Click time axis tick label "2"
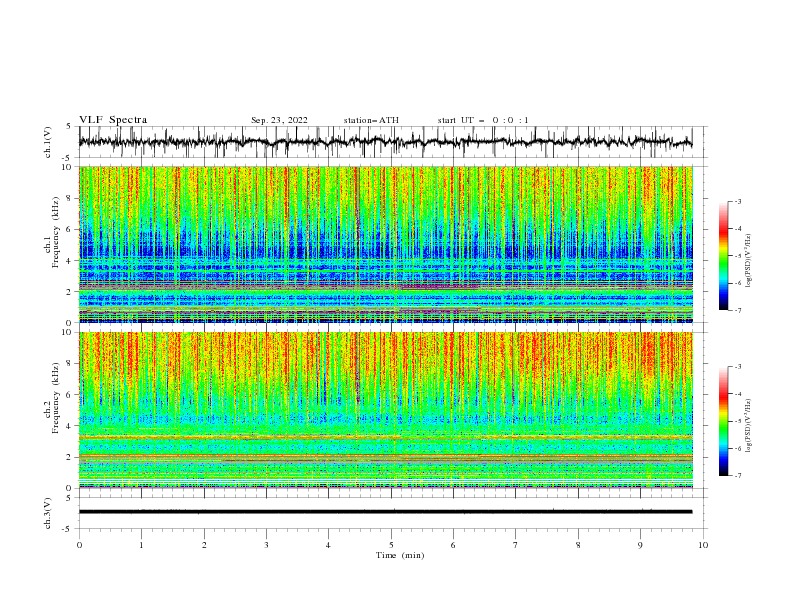The height and width of the screenshot is (612, 792). pos(204,545)
